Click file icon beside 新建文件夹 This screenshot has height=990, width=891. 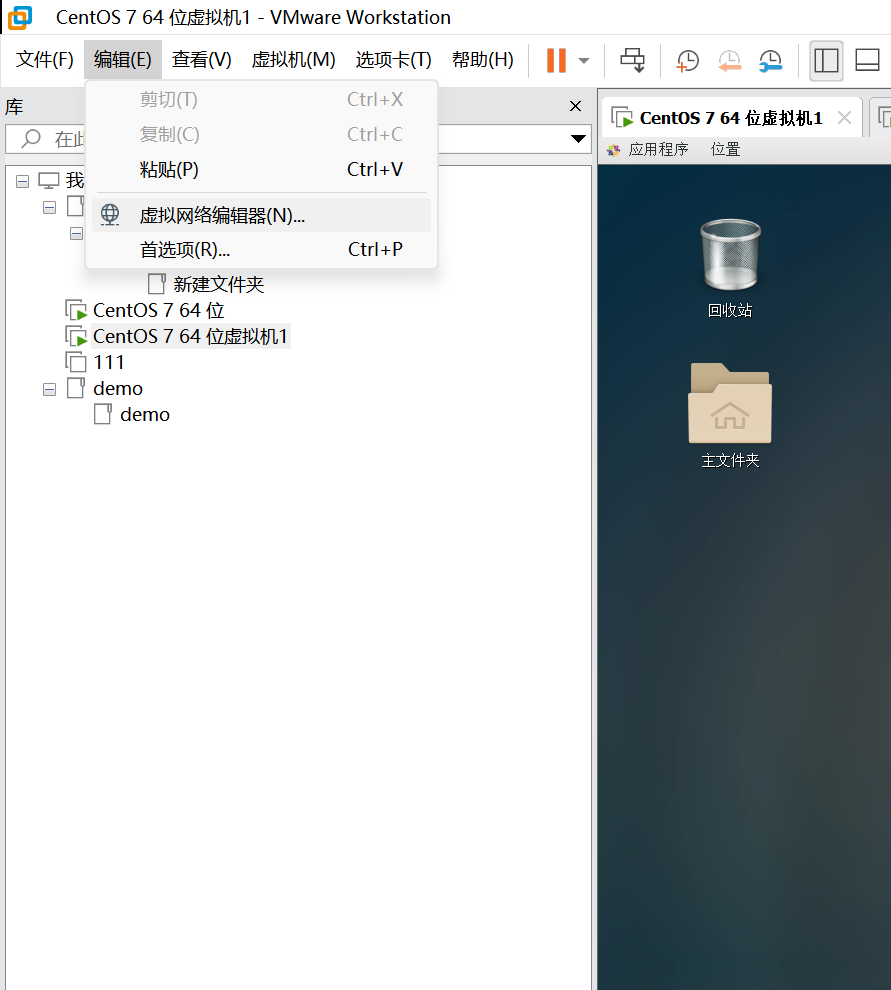[157, 284]
